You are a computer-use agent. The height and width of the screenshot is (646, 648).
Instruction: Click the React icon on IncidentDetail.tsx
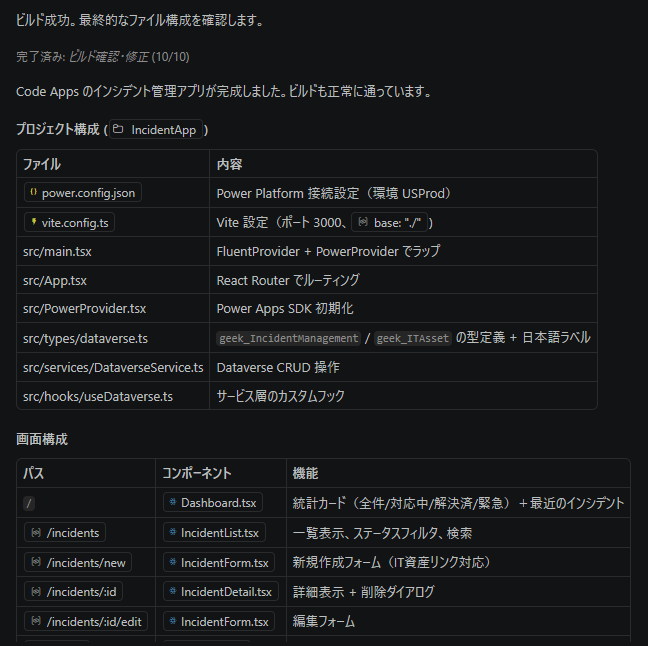(x=172, y=592)
